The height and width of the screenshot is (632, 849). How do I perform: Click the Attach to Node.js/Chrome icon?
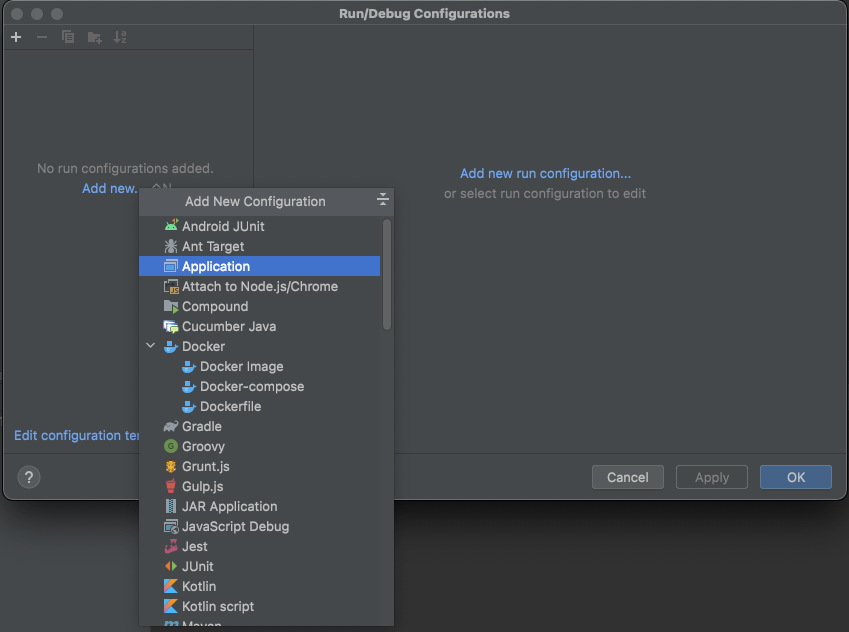pyautogui.click(x=171, y=286)
